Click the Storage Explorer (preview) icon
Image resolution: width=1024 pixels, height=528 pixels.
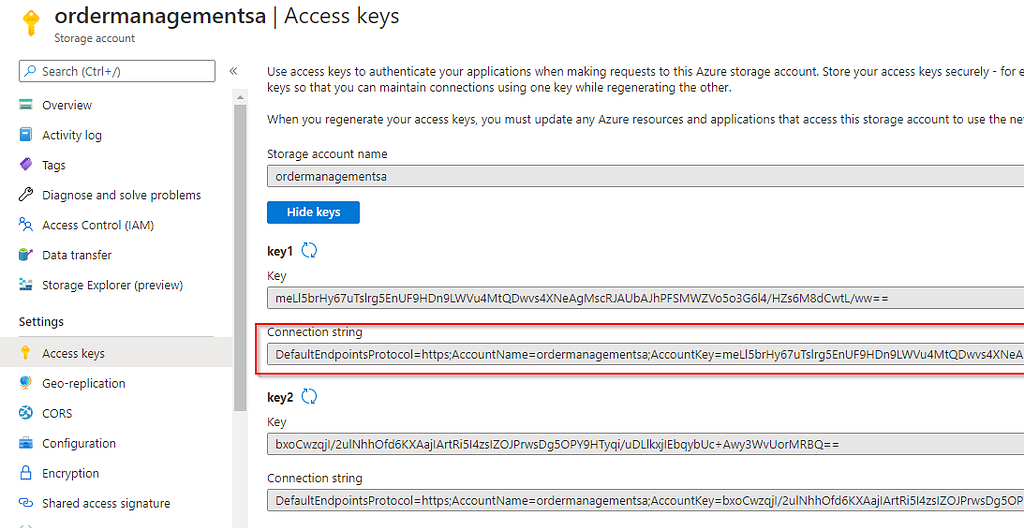pos(25,284)
